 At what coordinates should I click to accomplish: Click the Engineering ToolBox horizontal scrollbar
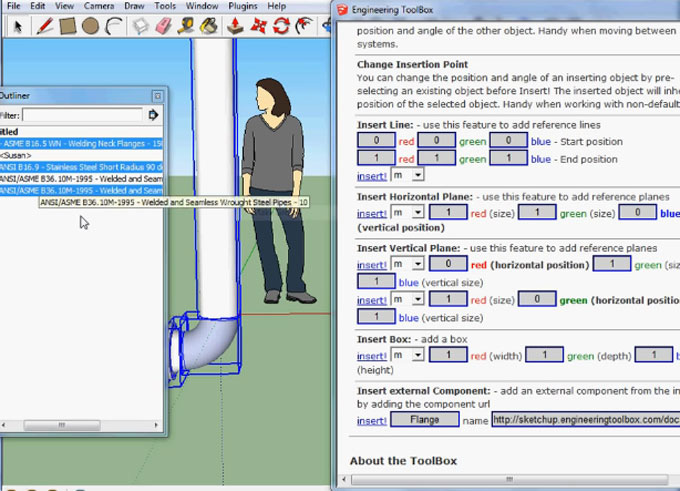tap(510, 479)
